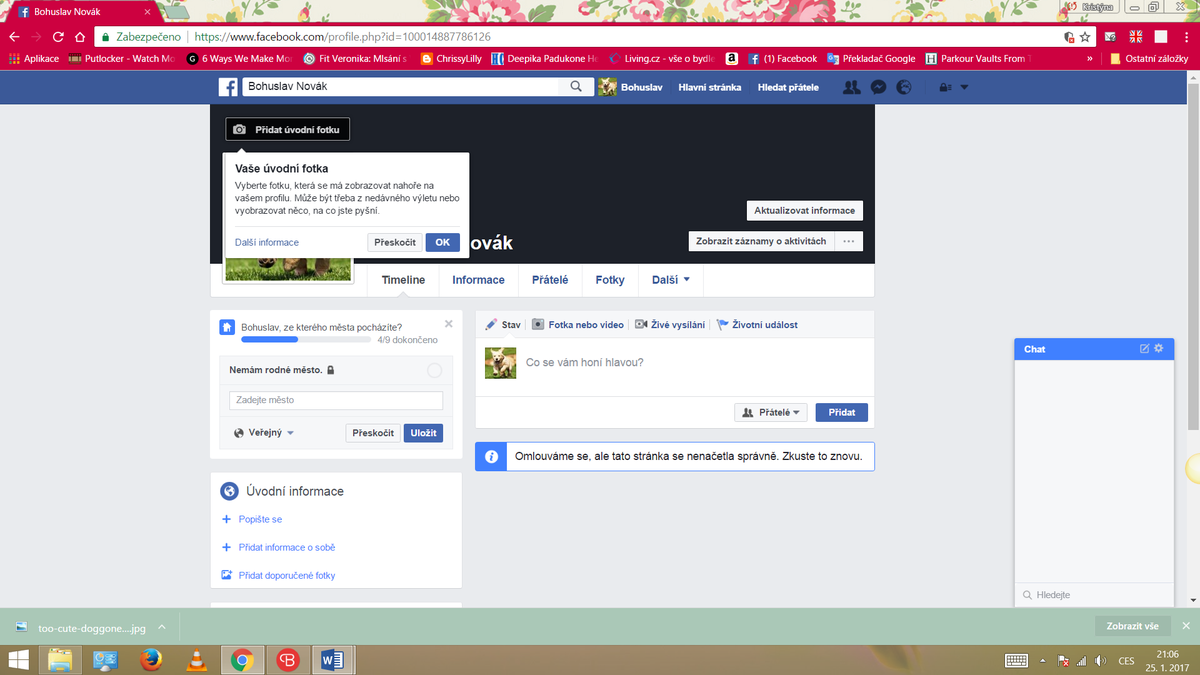The image size is (1200, 675).
Task: Click the search magnifier icon
Action: point(576,87)
